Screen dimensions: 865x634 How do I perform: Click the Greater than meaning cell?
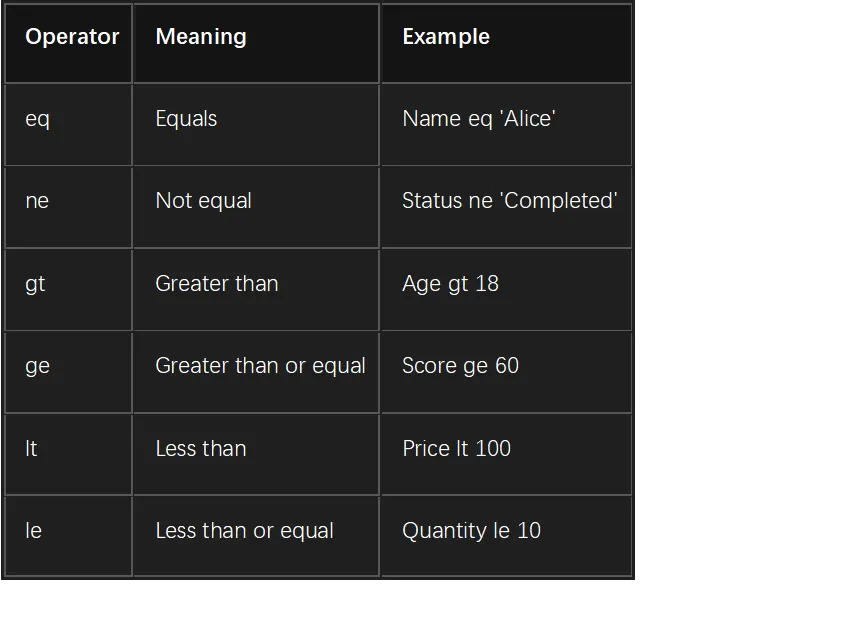click(x=256, y=290)
